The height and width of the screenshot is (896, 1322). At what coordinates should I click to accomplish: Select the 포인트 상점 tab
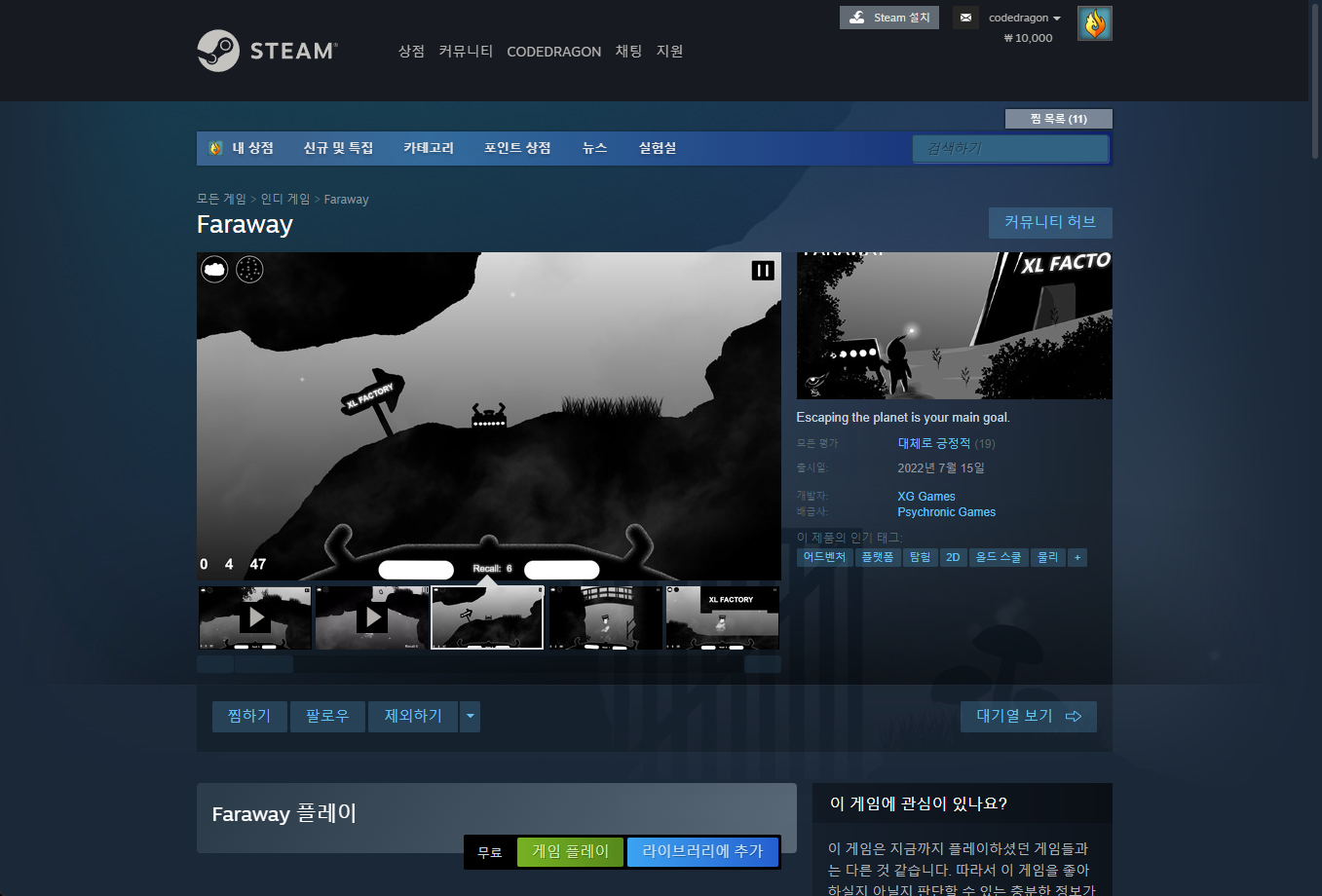click(517, 148)
